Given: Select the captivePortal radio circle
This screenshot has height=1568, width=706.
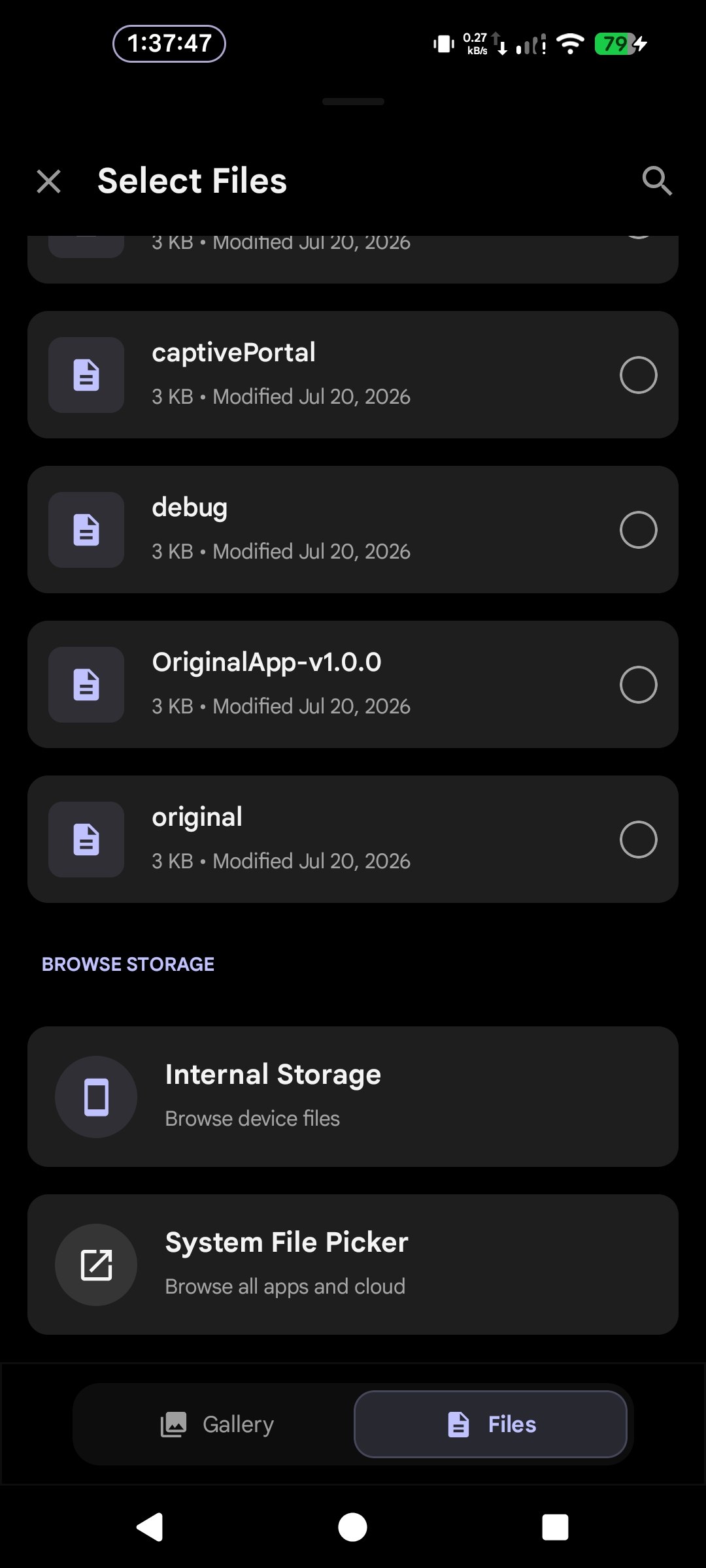Looking at the screenshot, I should click(639, 375).
